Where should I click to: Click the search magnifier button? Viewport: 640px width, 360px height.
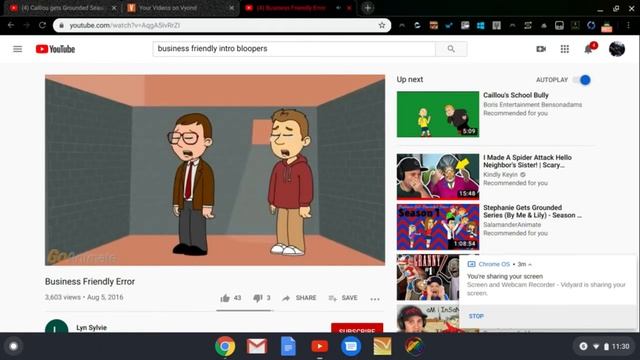point(451,49)
